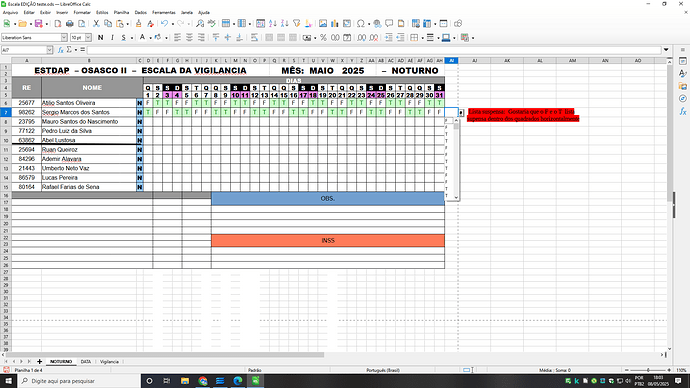Select cell with name Sergio Marcos dos Santos
The image size is (690, 388).
[x=89, y=112]
